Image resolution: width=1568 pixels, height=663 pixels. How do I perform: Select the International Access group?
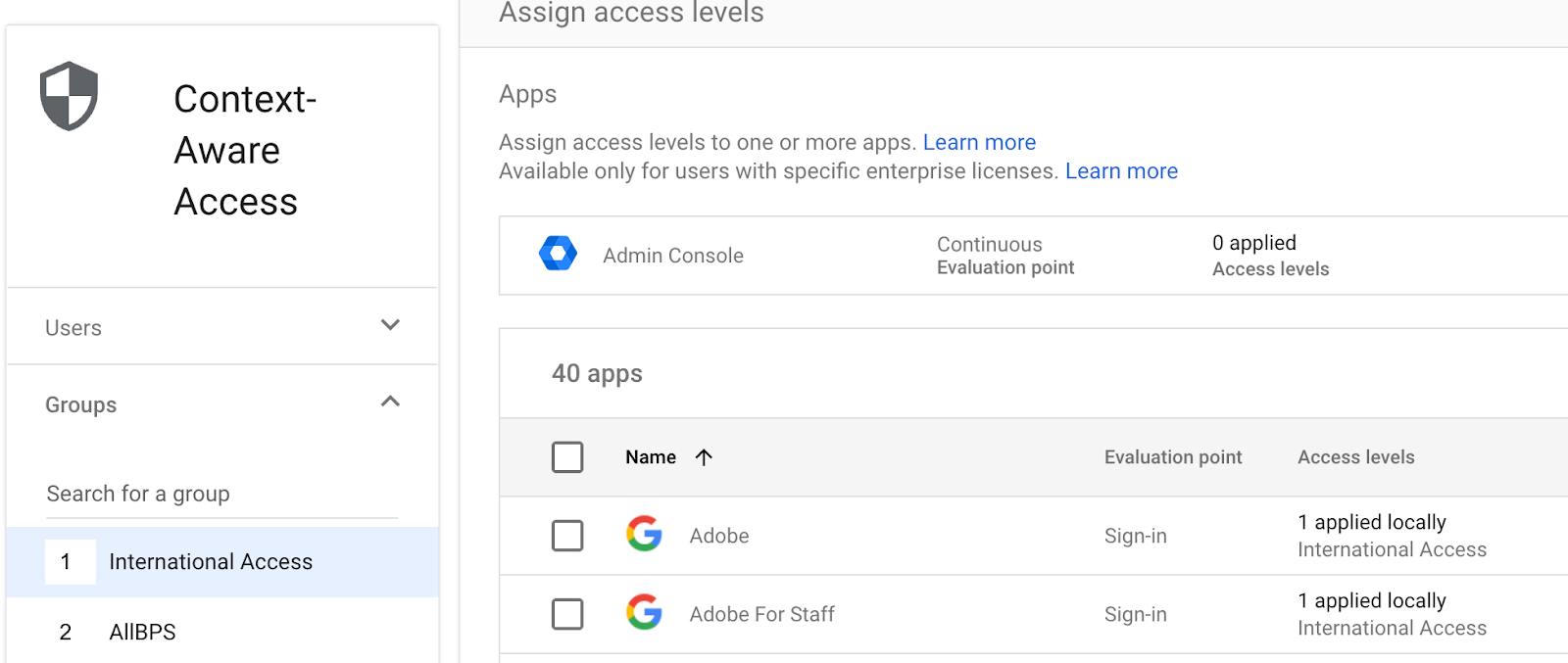tap(211, 562)
